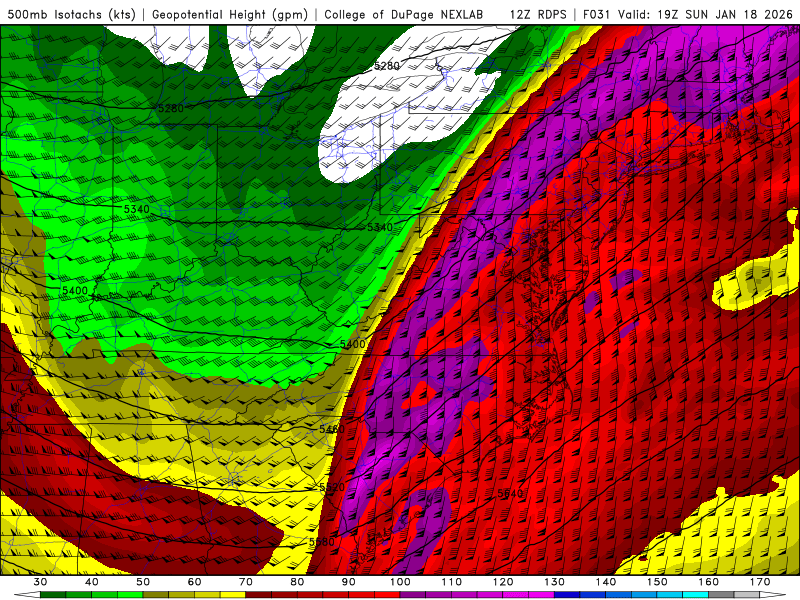
Task: Click the 100 value on the color scale
Action: pyautogui.click(x=401, y=582)
